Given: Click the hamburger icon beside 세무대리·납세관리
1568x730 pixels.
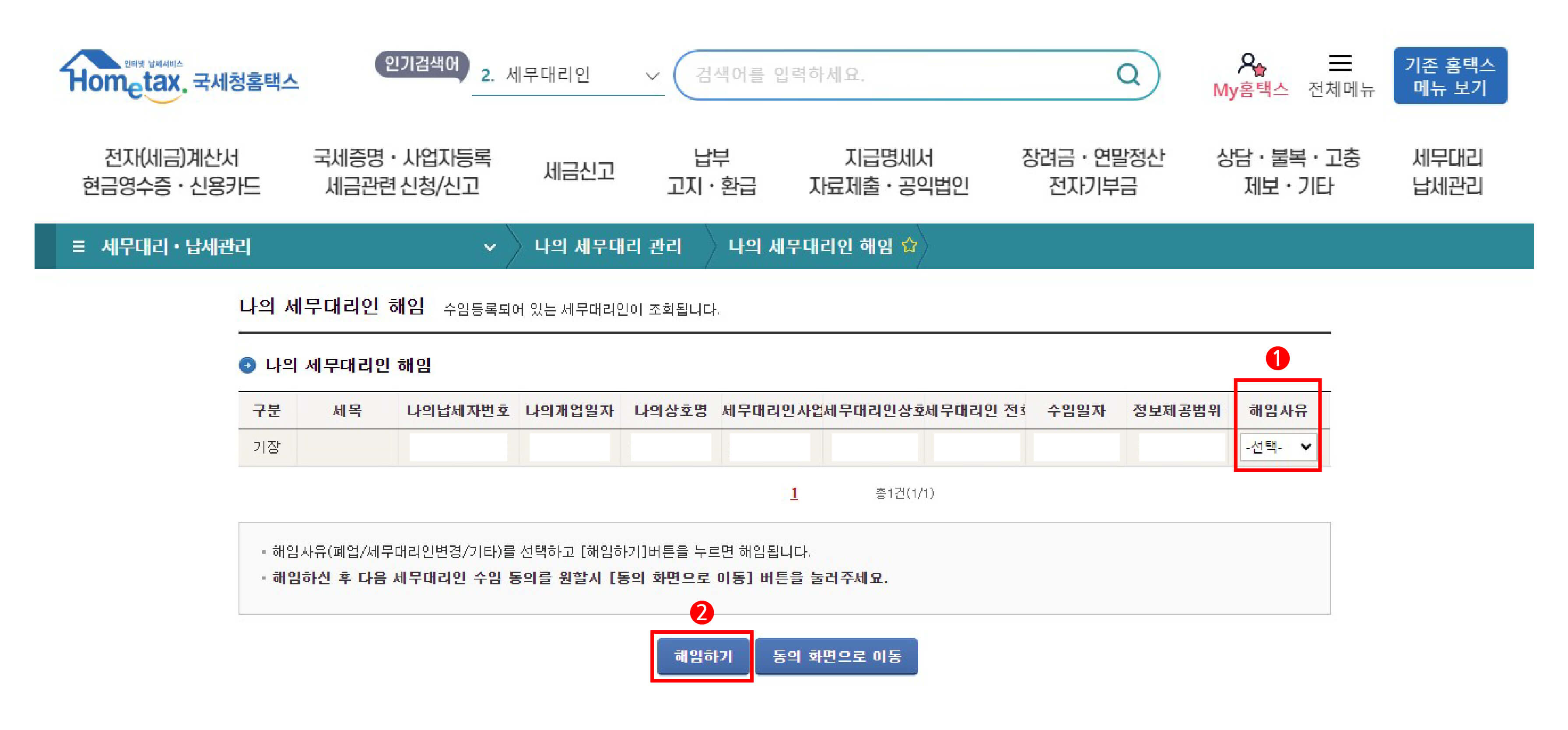Looking at the screenshot, I should click(x=78, y=246).
